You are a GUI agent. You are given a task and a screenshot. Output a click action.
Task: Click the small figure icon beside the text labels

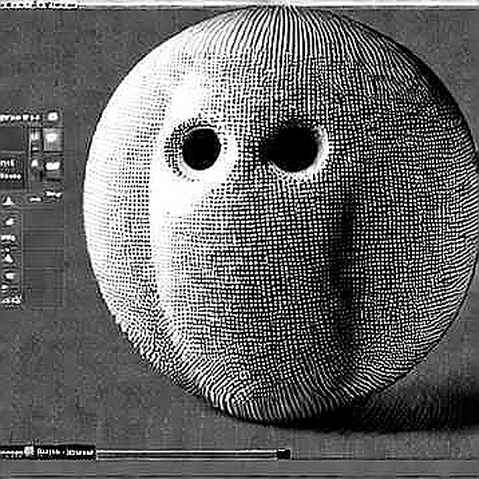click(x=35, y=164)
